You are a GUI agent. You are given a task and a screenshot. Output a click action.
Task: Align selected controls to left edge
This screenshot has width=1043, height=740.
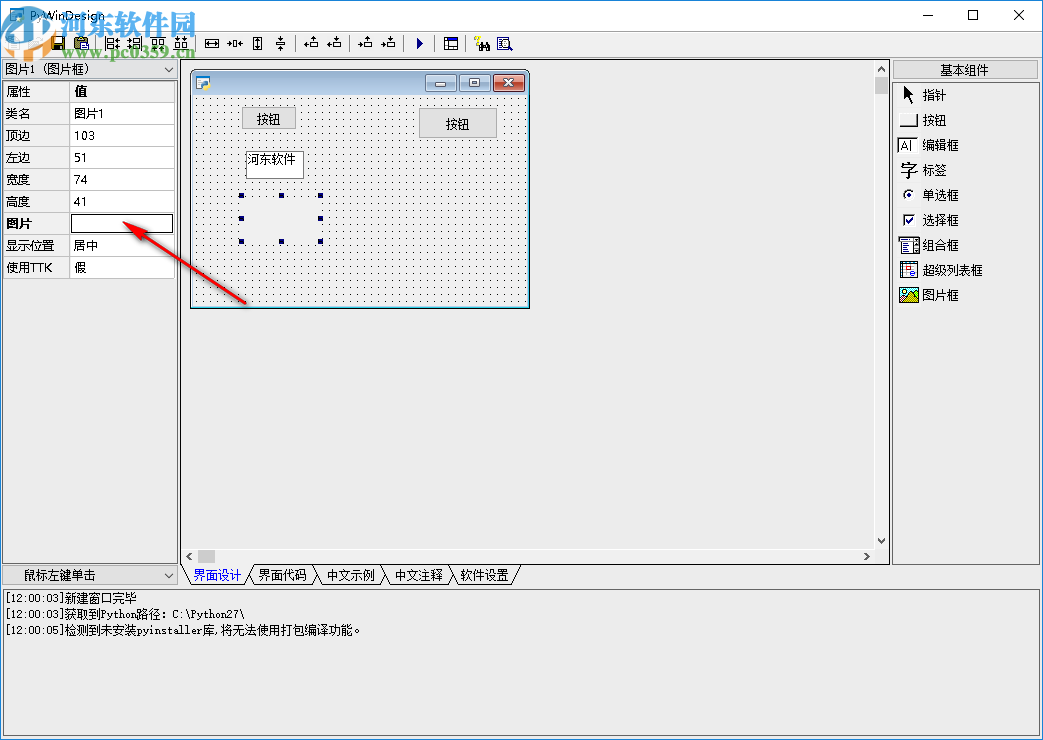click(112, 43)
